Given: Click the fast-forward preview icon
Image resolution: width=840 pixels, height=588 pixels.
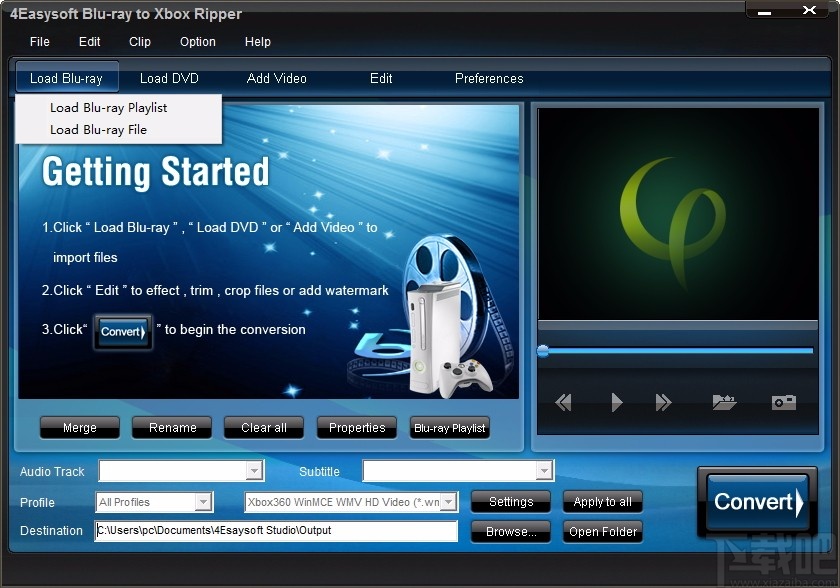Looking at the screenshot, I should (x=663, y=402).
